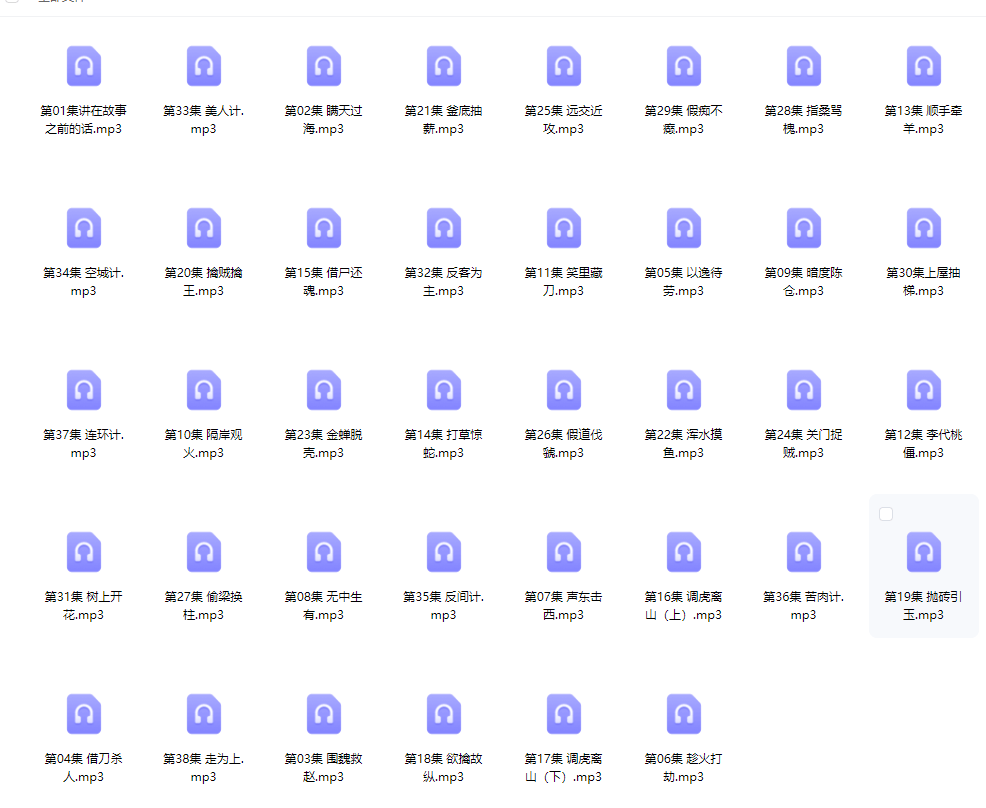Tick the checkbox on 第19集 抛砖引玉.mp3

886,514
